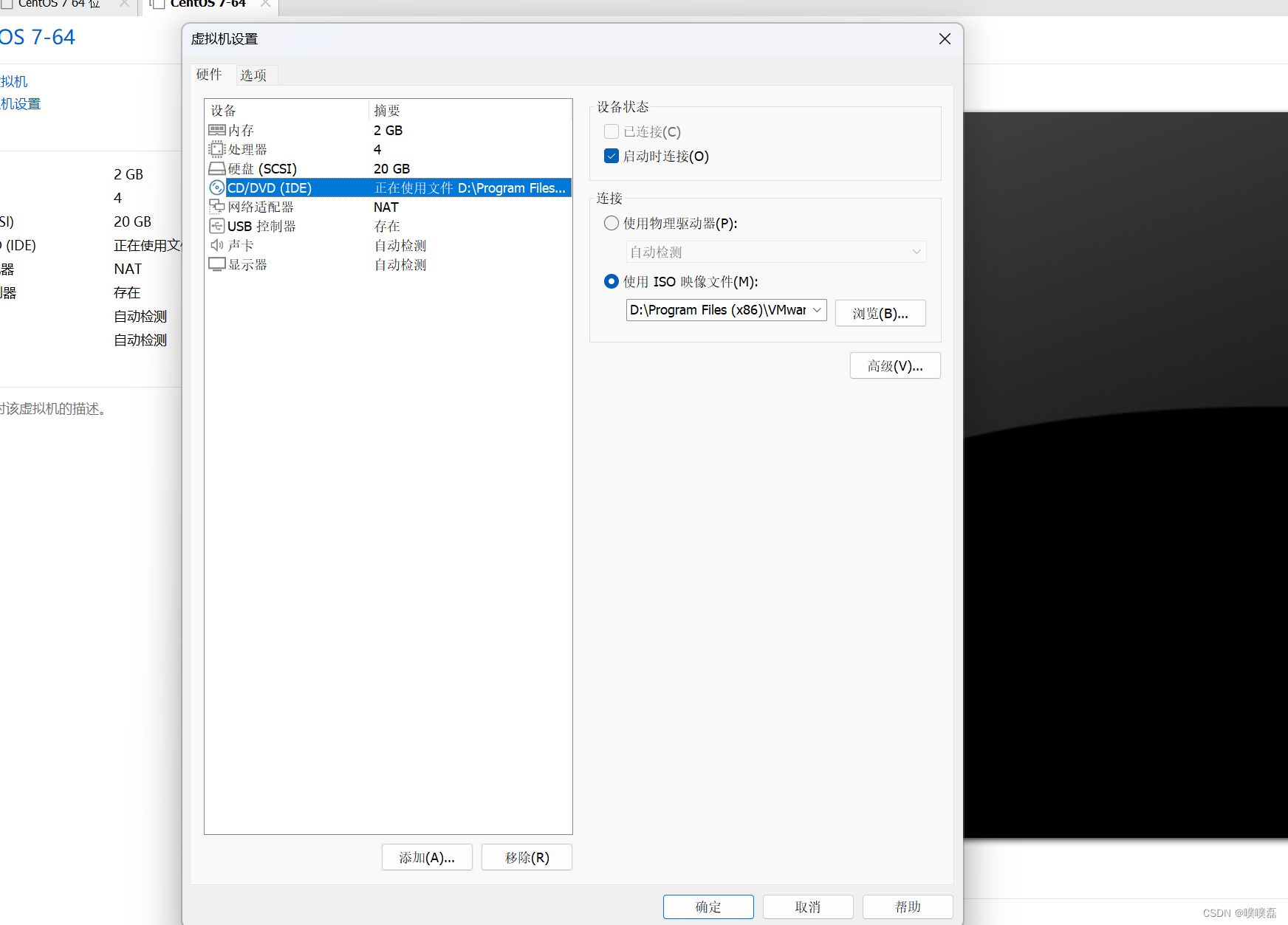Click the memory (内存) device icon

[x=216, y=130]
